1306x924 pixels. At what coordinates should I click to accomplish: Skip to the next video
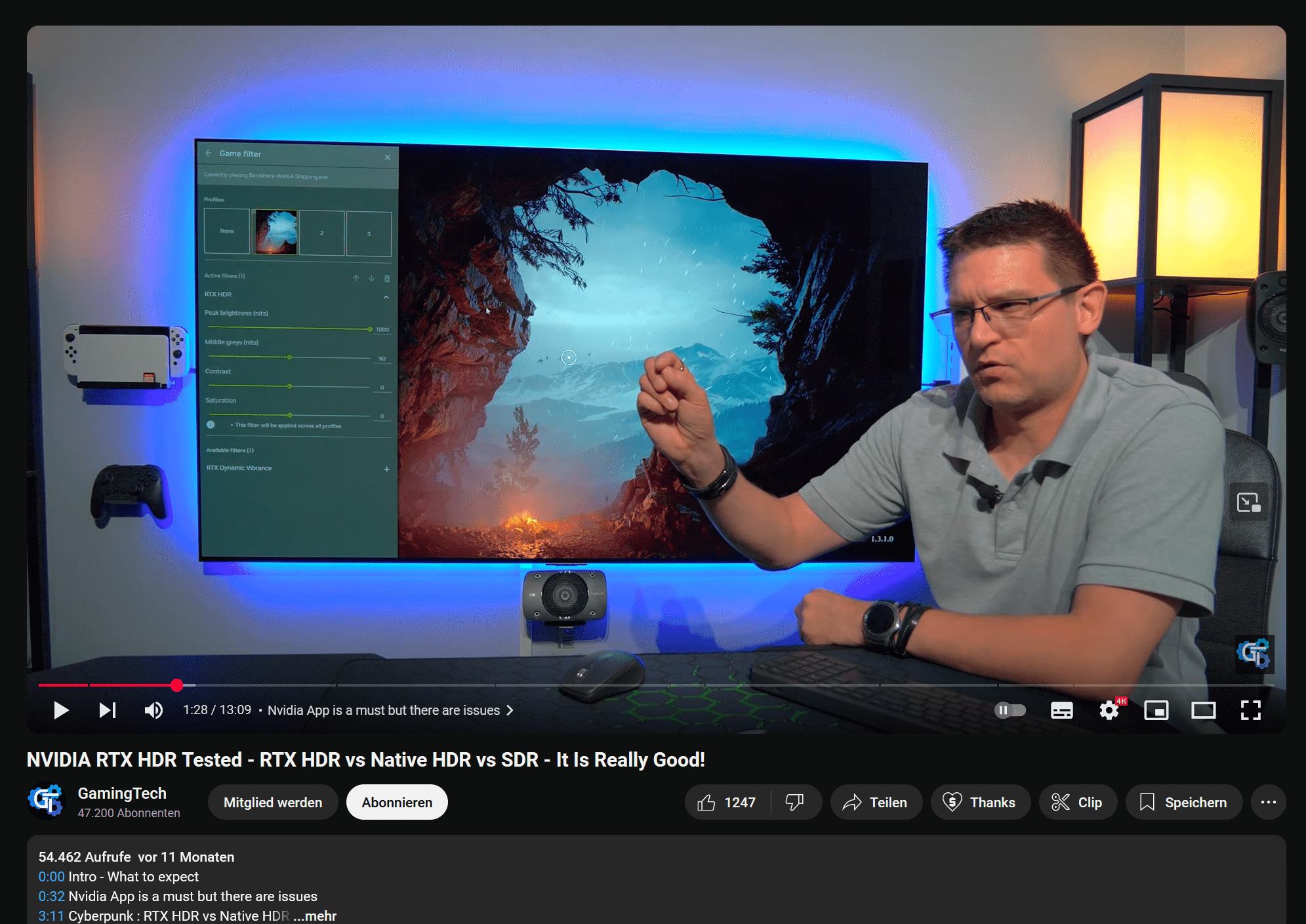click(x=108, y=710)
